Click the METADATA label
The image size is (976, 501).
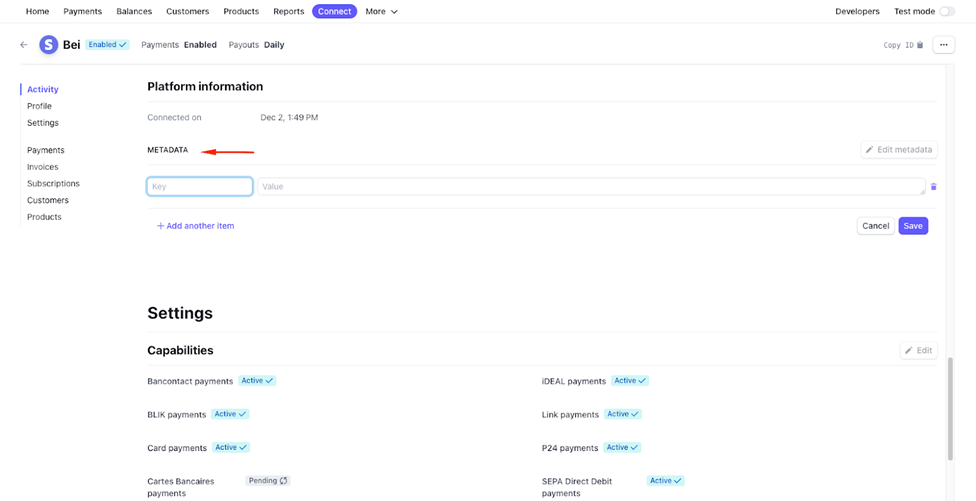tap(167, 151)
